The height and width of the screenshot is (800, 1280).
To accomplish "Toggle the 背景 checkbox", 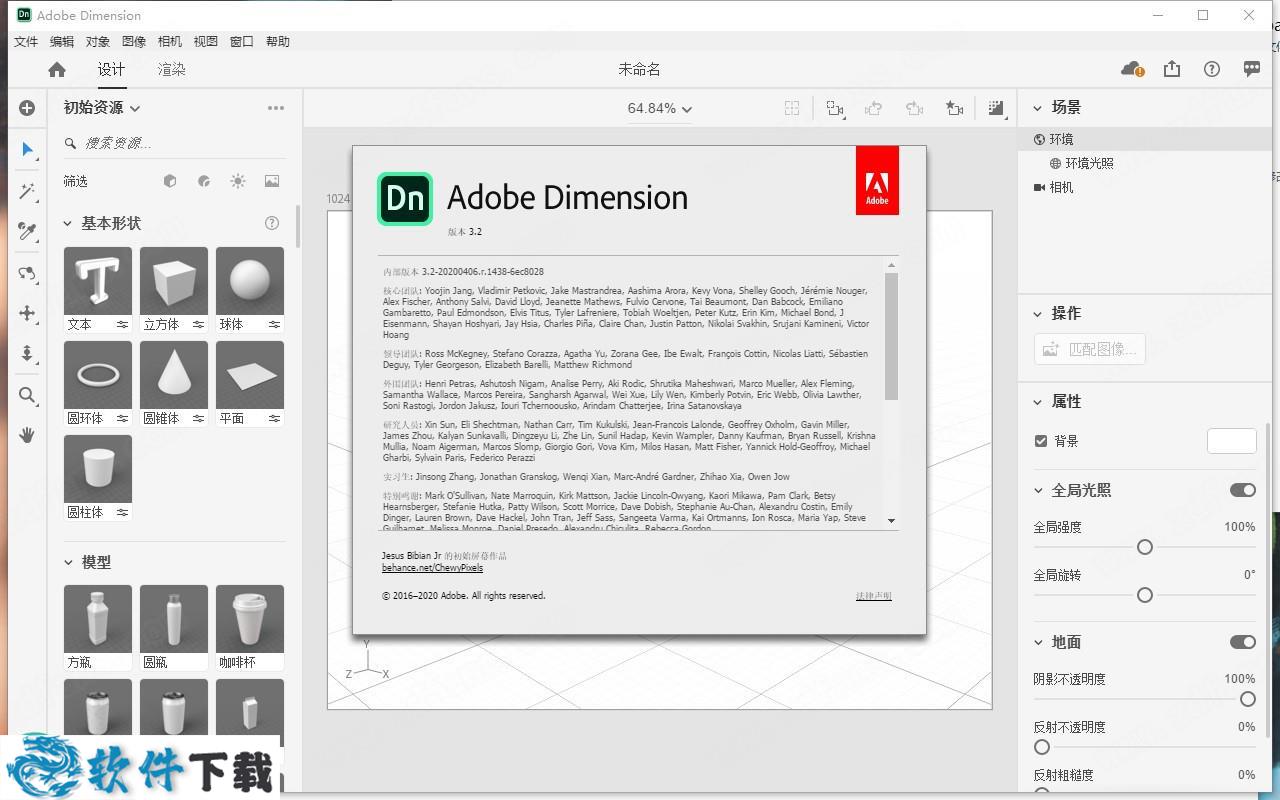I will pos(1041,441).
